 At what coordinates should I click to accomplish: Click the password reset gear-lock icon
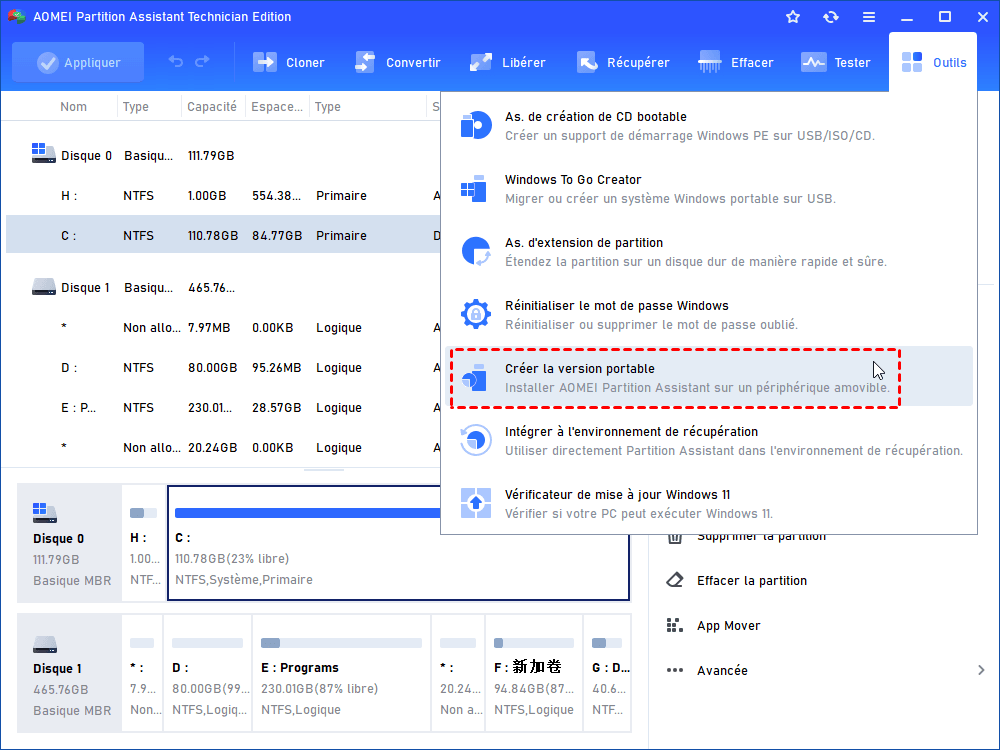coord(476,314)
